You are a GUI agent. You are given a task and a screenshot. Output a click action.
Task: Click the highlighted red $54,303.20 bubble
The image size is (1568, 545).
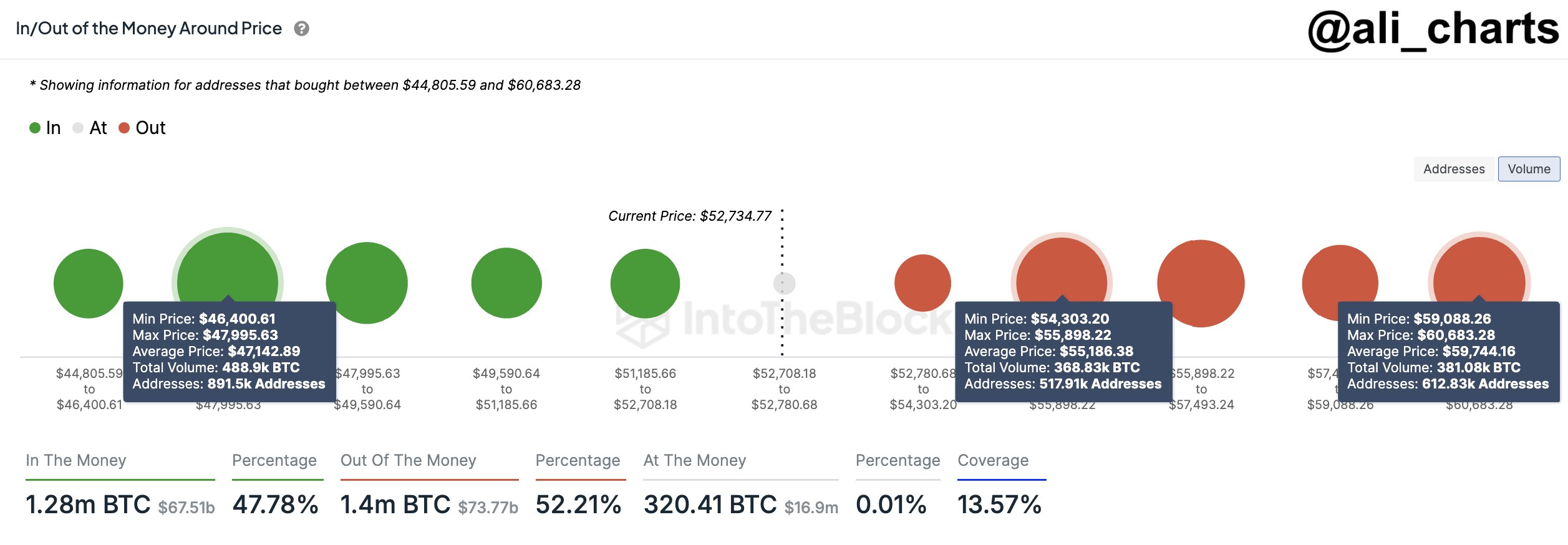point(1062,269)
